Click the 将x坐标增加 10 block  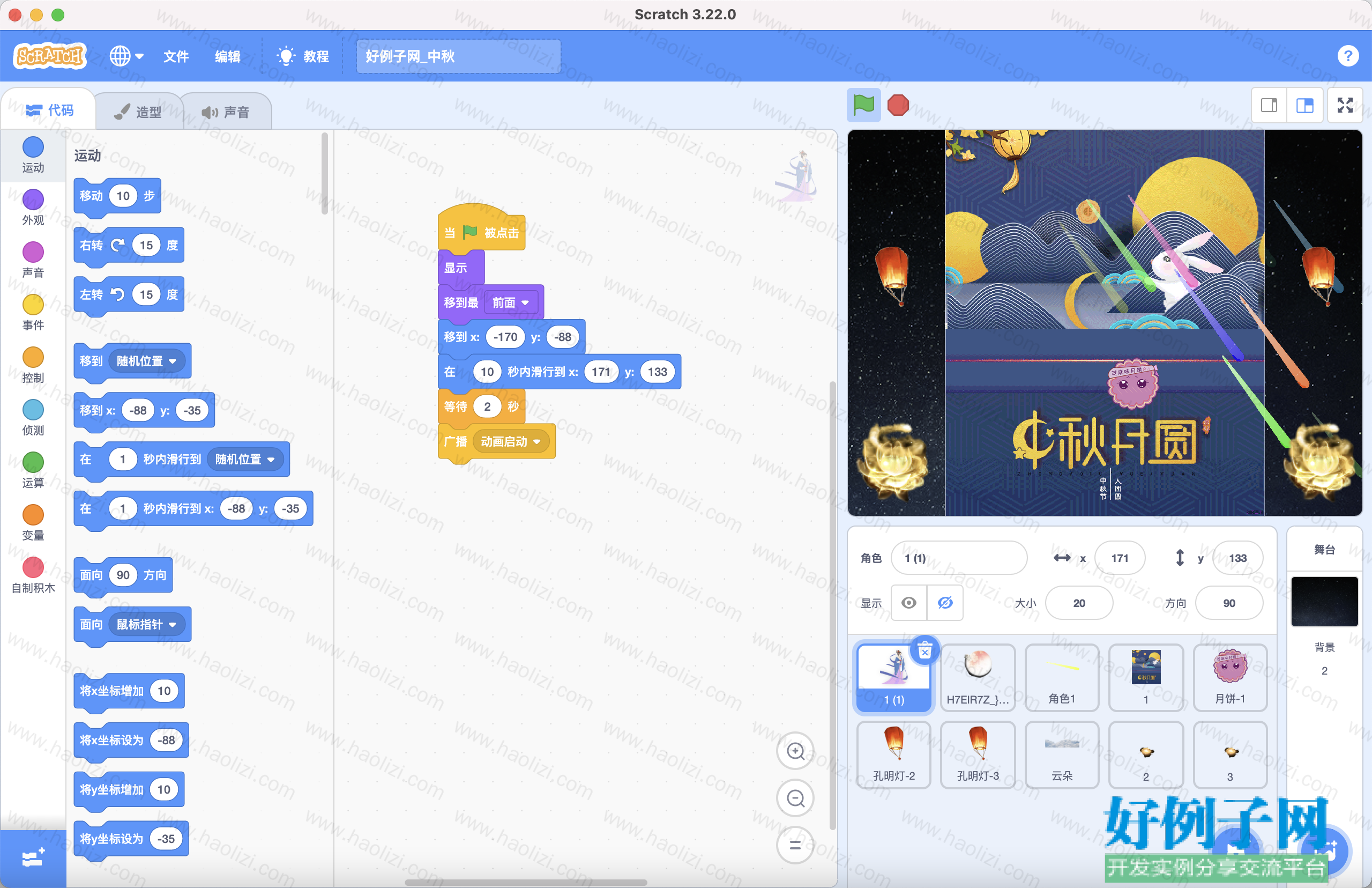coord(129,691)
